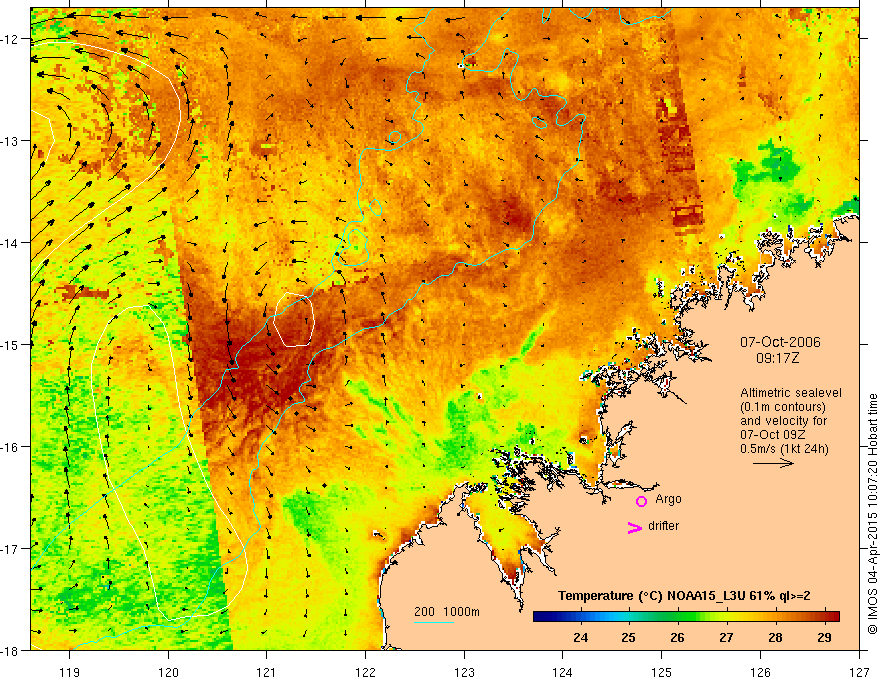Click latitude axis label -14
The height and width of the screenshot is (680, 880).
click(x=10, y=243)
